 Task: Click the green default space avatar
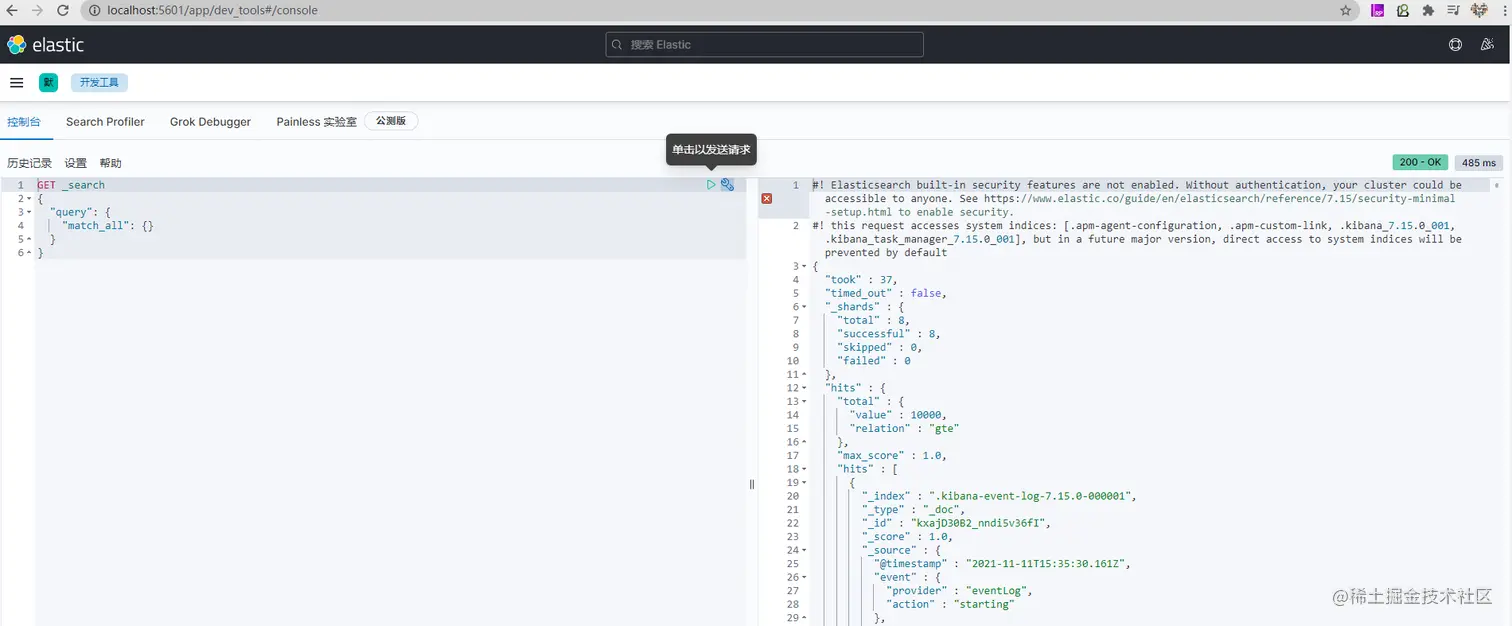(48, 83)
